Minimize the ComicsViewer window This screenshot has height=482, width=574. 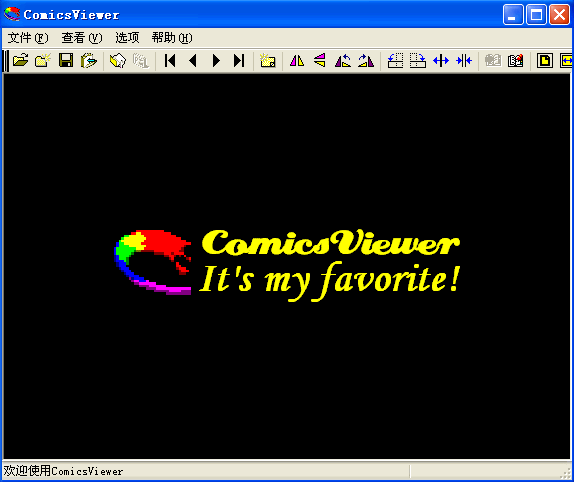point(513,15)
